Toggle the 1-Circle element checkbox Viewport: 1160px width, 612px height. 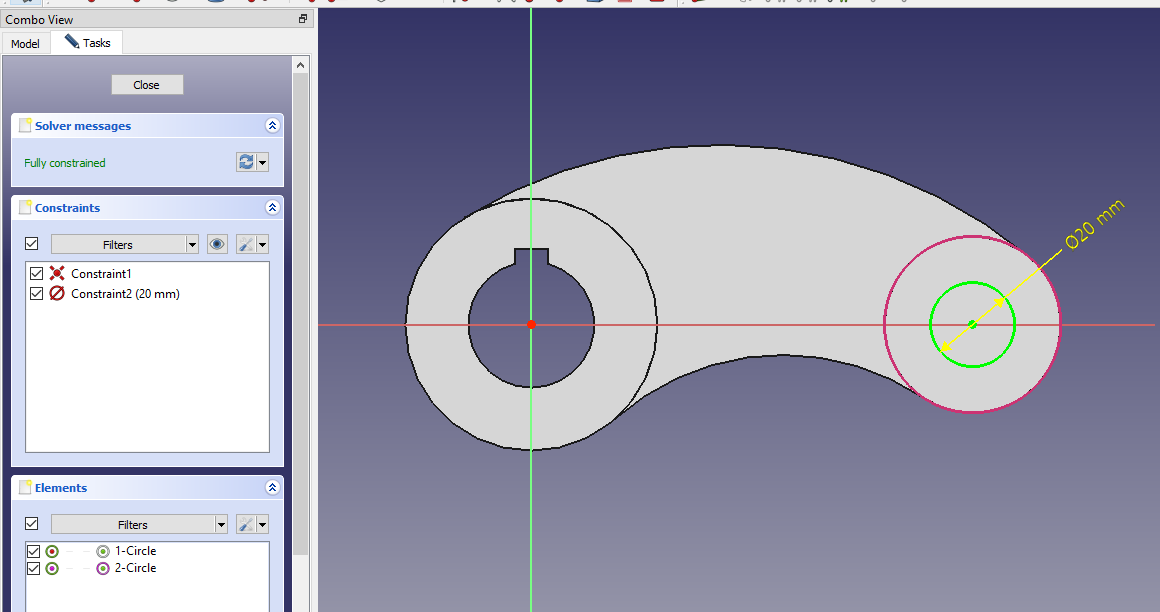(x=34, y=551)
